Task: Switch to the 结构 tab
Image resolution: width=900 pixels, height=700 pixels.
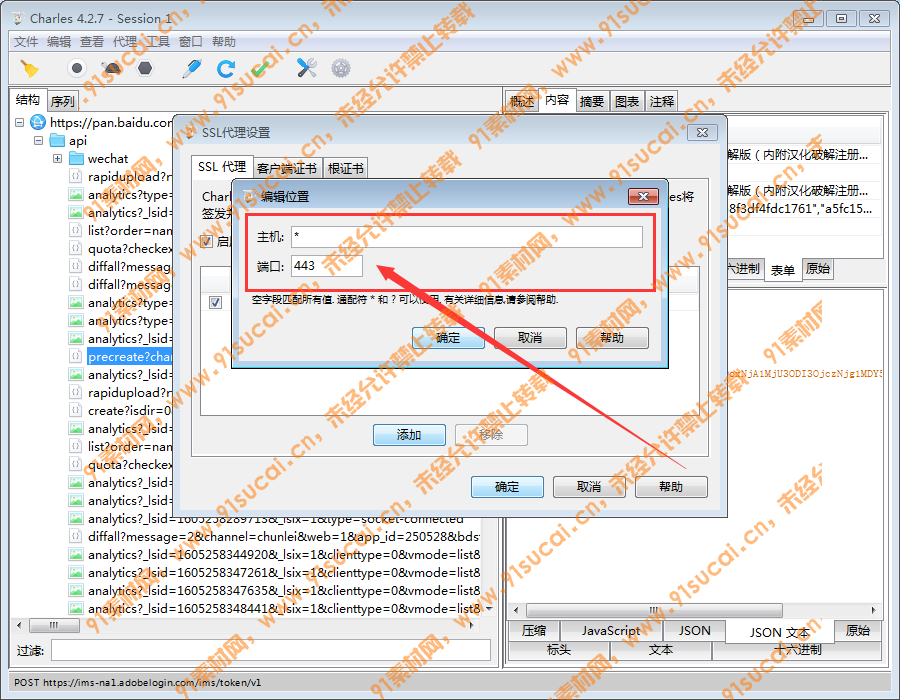Action: [28, 100]
